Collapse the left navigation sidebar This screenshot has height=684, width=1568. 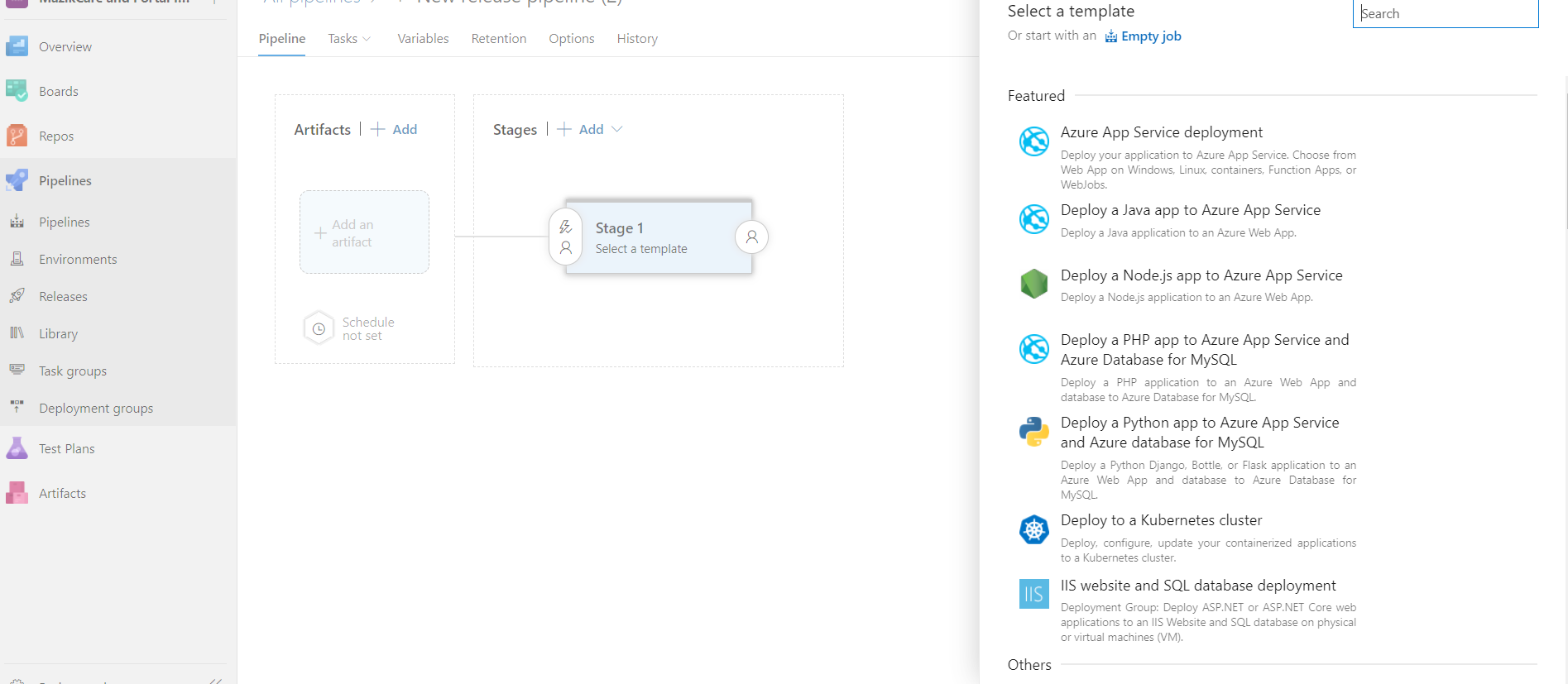(215, 680)
